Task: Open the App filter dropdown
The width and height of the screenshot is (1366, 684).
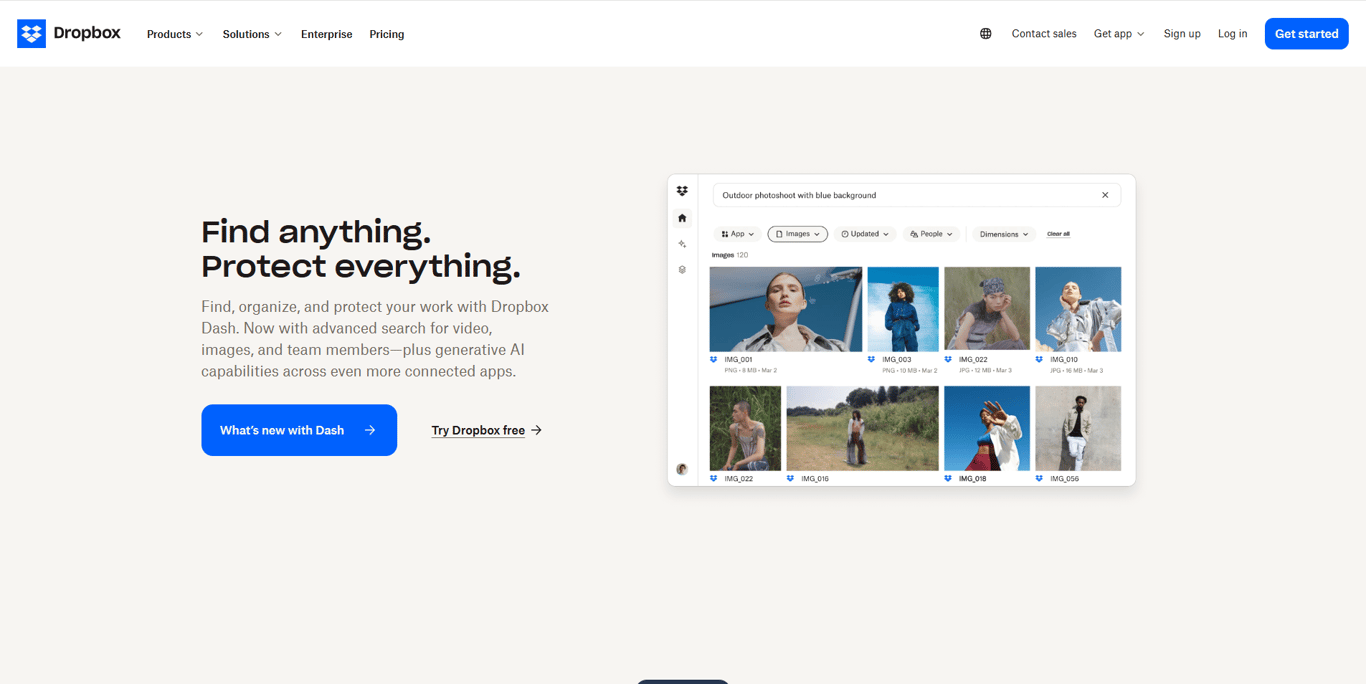Action: pyautogui.click(x=738, y=234)
